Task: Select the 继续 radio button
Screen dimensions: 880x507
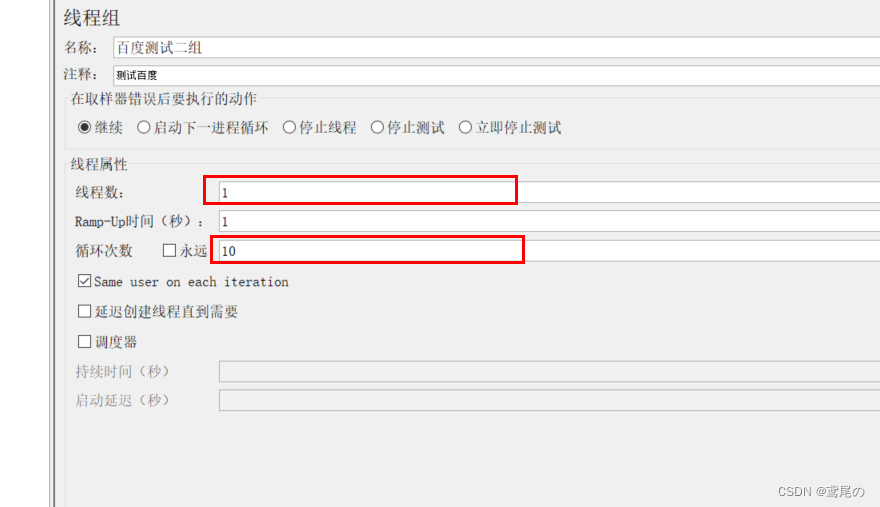Action: (x=85, y=128)
